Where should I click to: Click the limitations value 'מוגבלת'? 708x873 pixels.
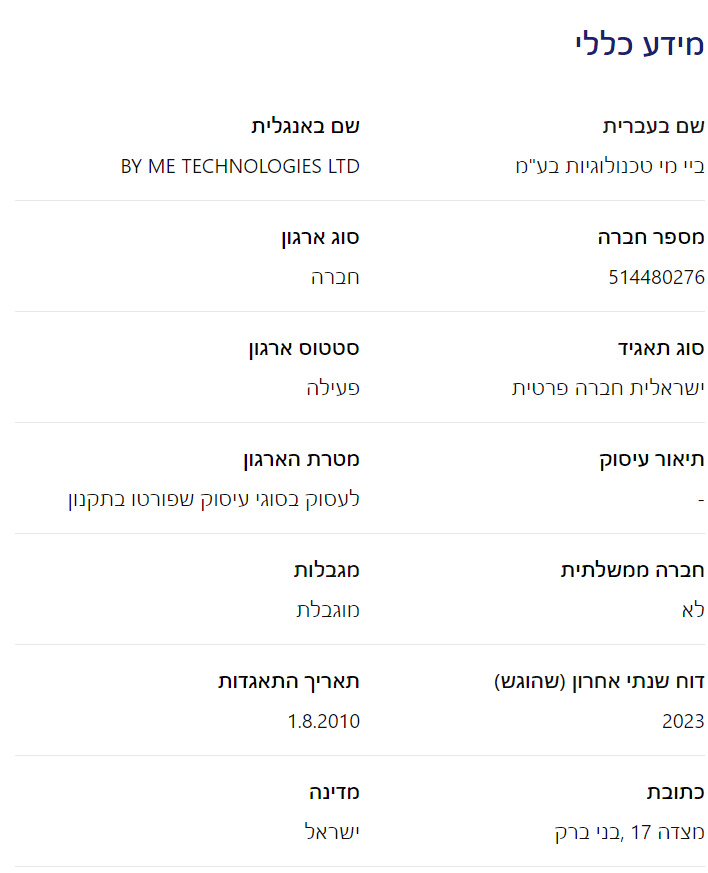[328, 611]
